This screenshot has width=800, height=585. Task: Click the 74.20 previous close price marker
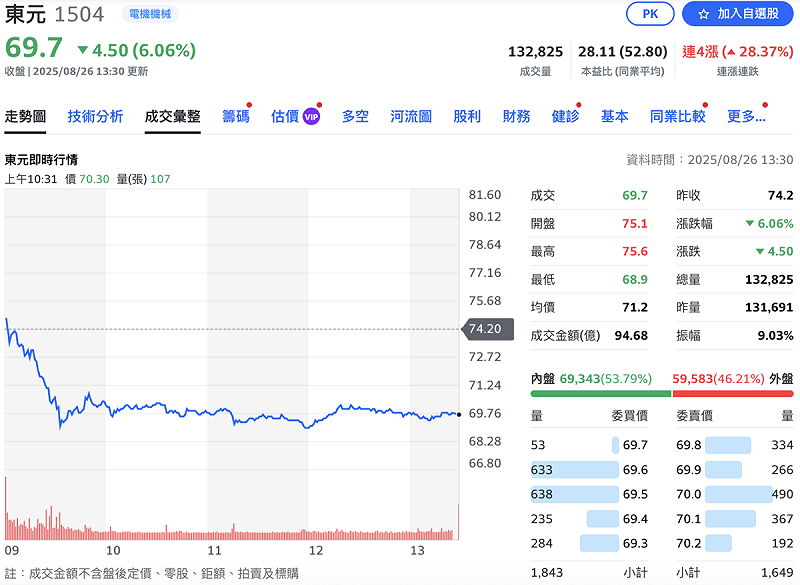click(487, 329)
